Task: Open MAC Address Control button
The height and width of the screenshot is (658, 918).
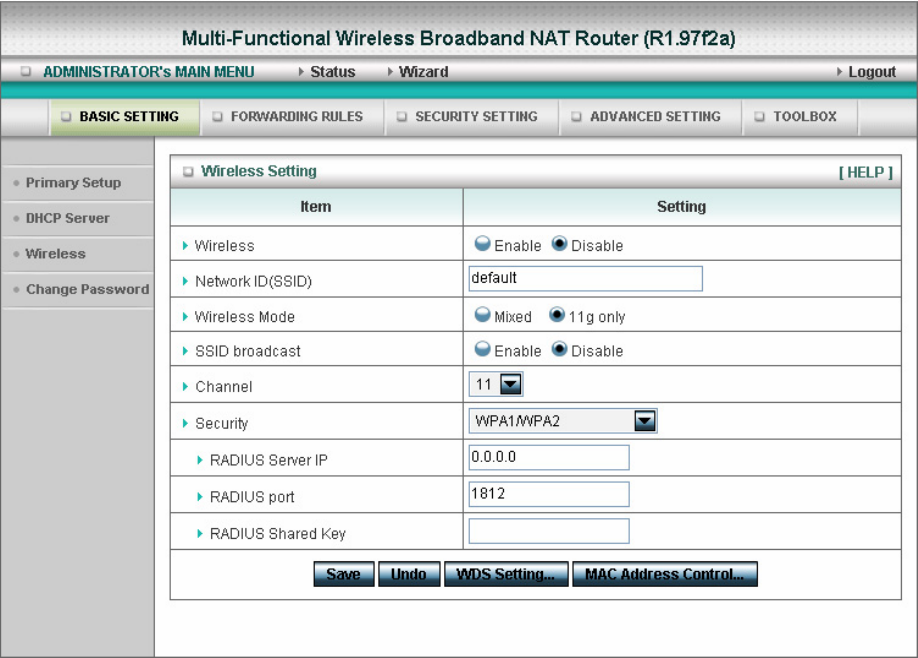Action: (x=664, y=574)
